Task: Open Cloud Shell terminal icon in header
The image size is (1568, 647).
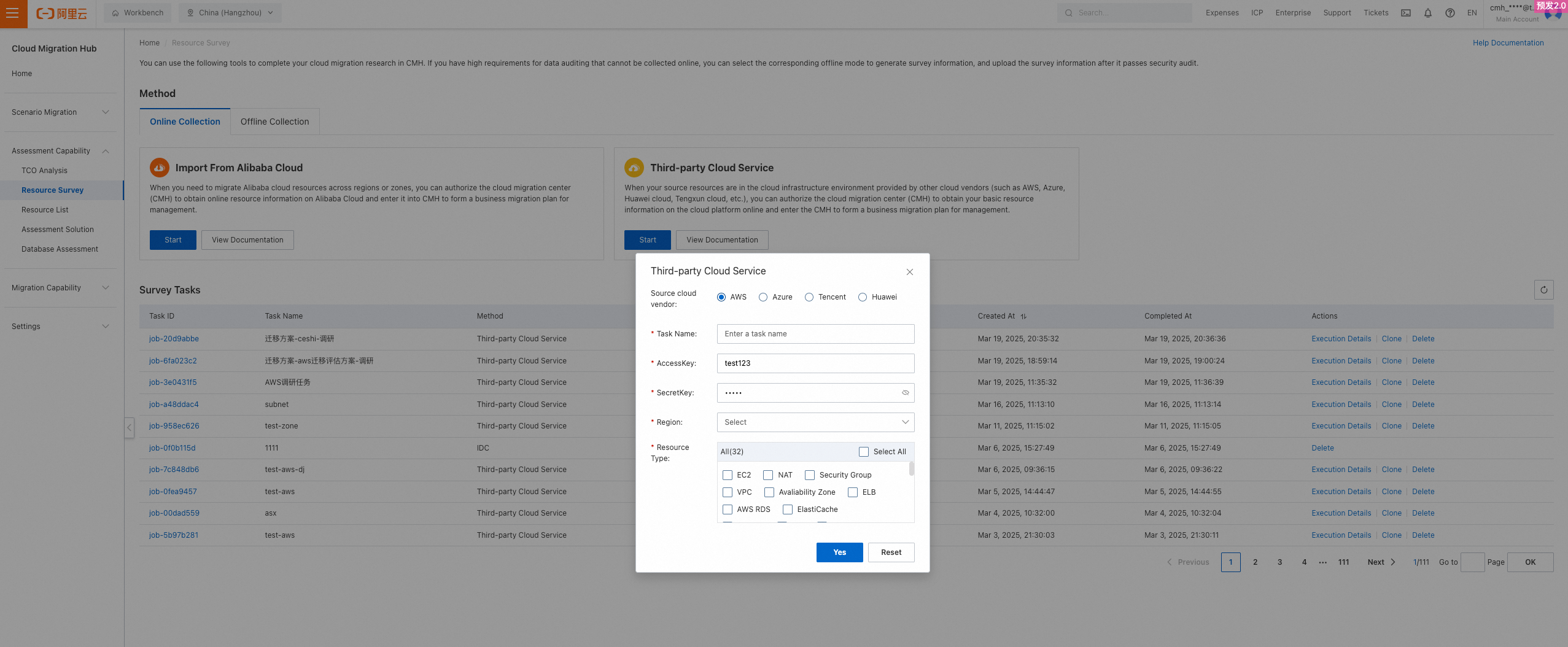Action: (1405, 13)
